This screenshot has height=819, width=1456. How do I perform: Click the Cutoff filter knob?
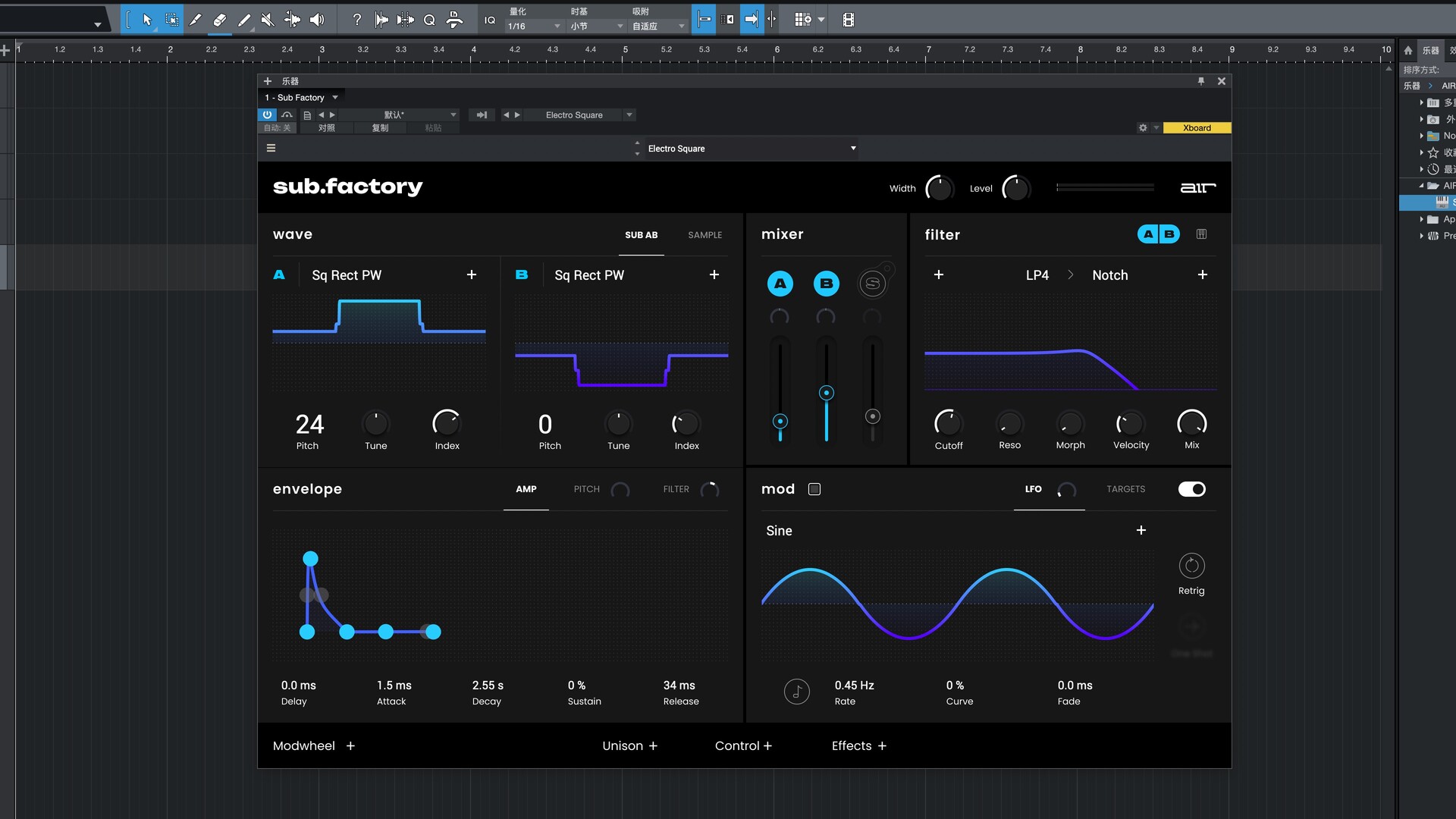tap(948, 422)
